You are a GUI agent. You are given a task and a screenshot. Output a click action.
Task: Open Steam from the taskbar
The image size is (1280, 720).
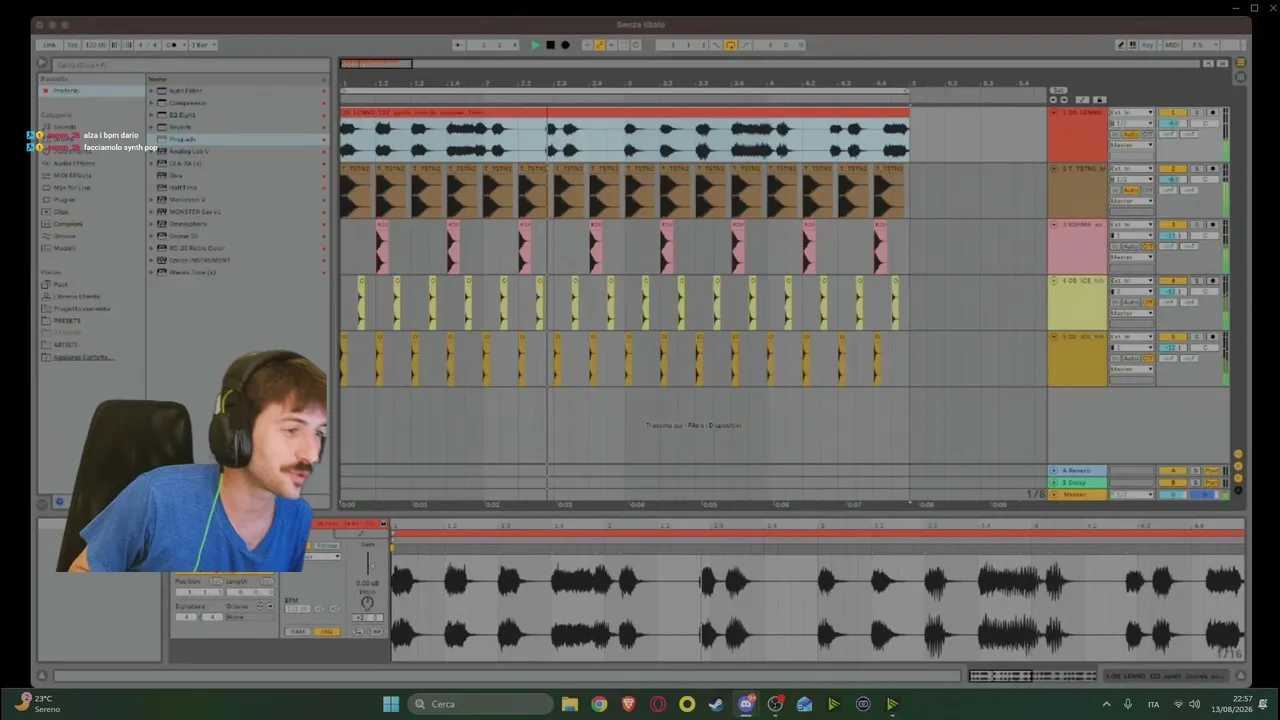pos(716,704)
